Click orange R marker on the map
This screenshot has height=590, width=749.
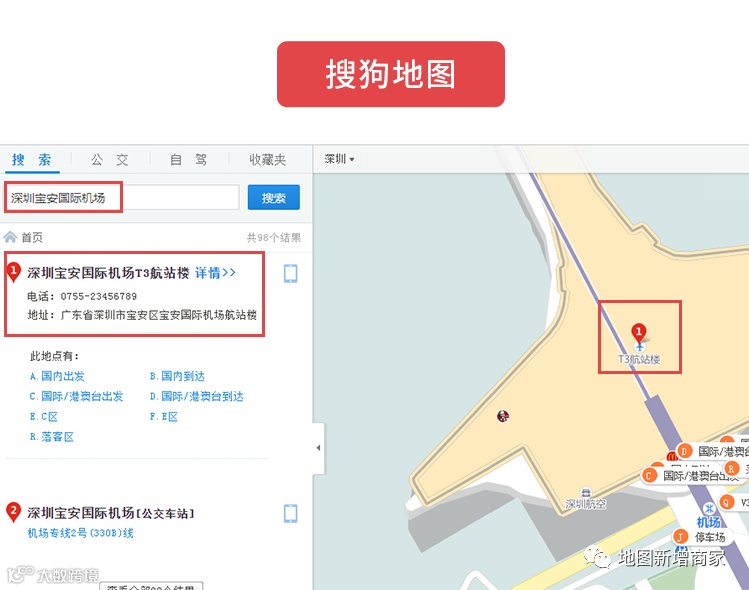coord(731,468)
